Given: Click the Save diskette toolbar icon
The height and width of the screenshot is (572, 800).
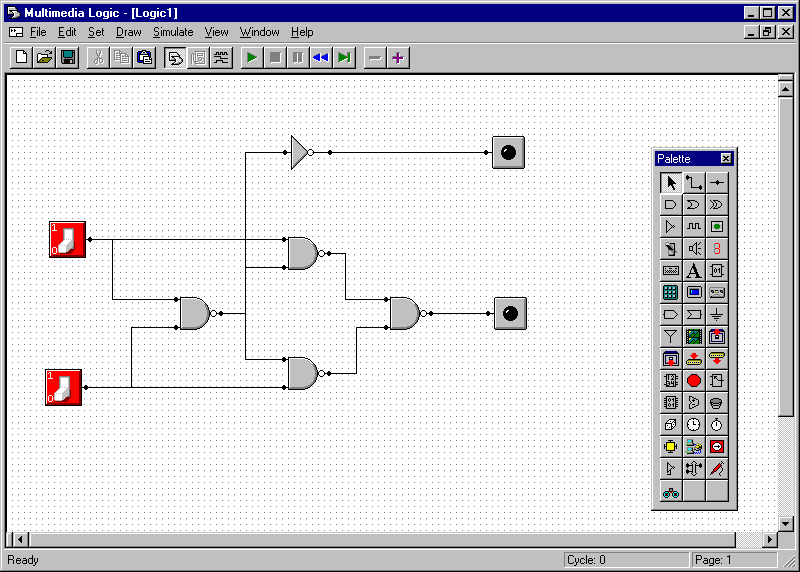Looking at the screenshot, I should pyautogui.click(x=68, y=57).
